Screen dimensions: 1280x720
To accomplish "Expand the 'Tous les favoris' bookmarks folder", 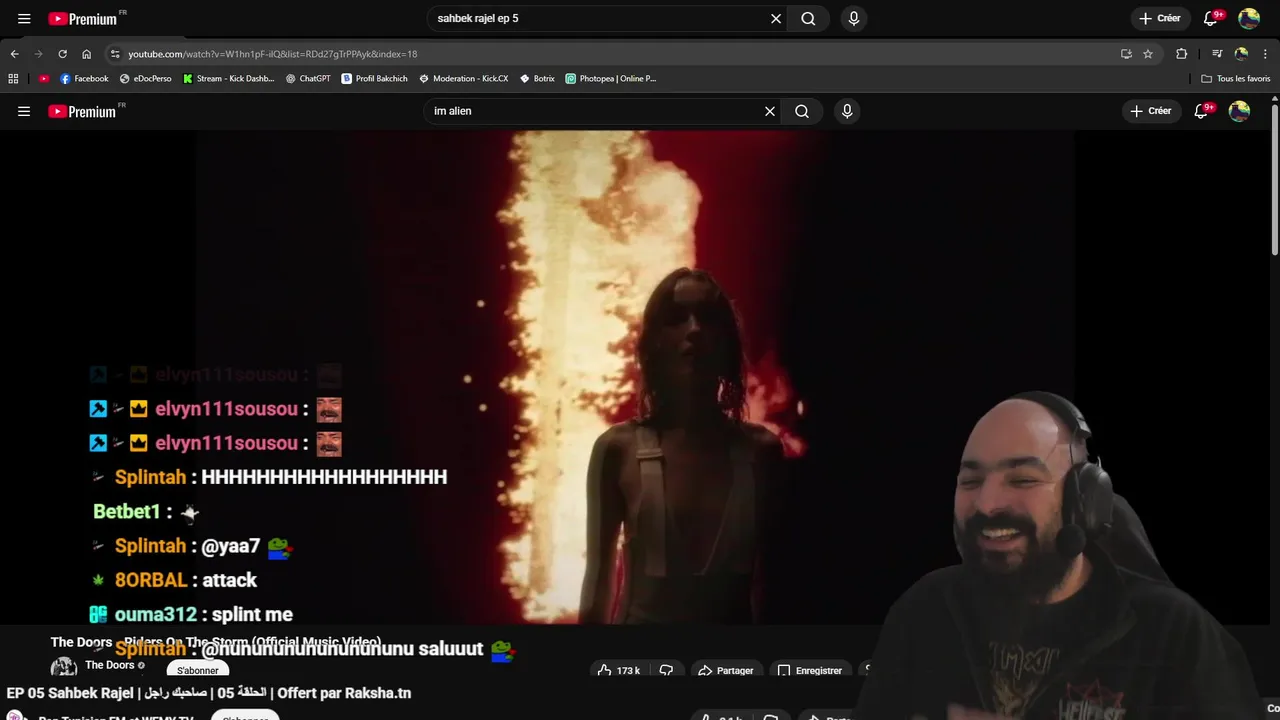I will pyautogui.click(x=1236, y=78).
